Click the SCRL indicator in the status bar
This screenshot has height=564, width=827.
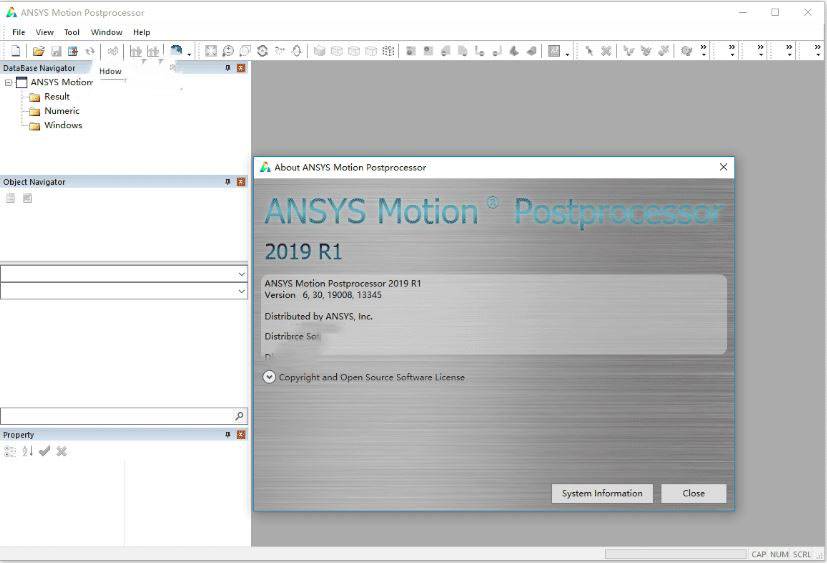click(x=802, y=555)
